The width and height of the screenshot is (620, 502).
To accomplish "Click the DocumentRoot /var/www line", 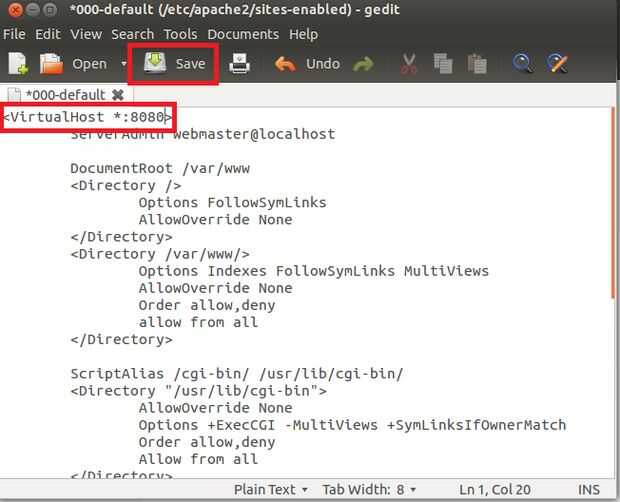I will point(160,168).
